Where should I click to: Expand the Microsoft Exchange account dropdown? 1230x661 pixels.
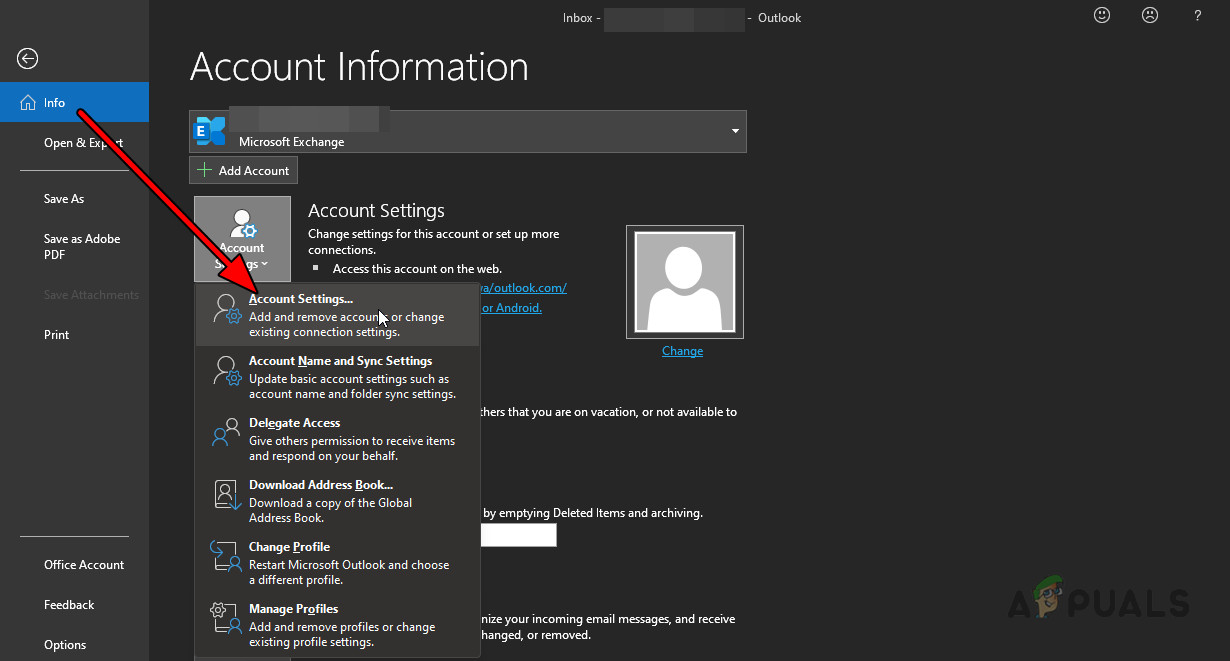[734, 131]
